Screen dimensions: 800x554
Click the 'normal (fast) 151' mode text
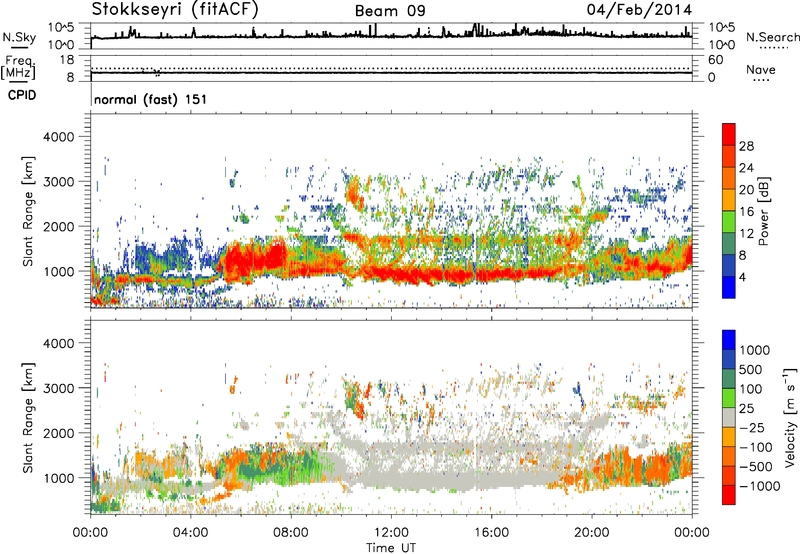pos(151,99)
